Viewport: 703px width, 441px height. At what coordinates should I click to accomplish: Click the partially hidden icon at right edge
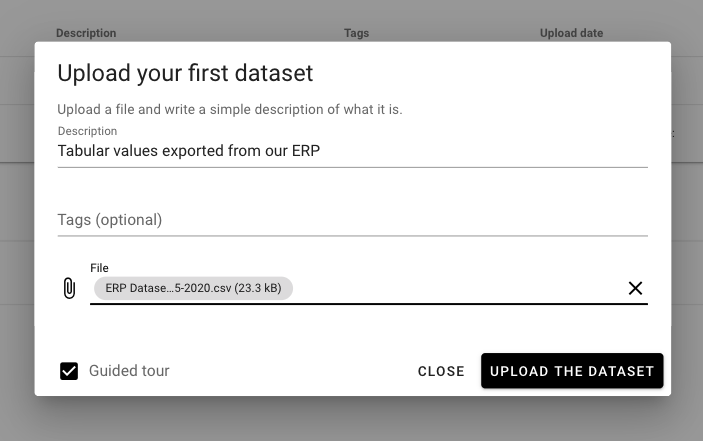pos(674,134)
